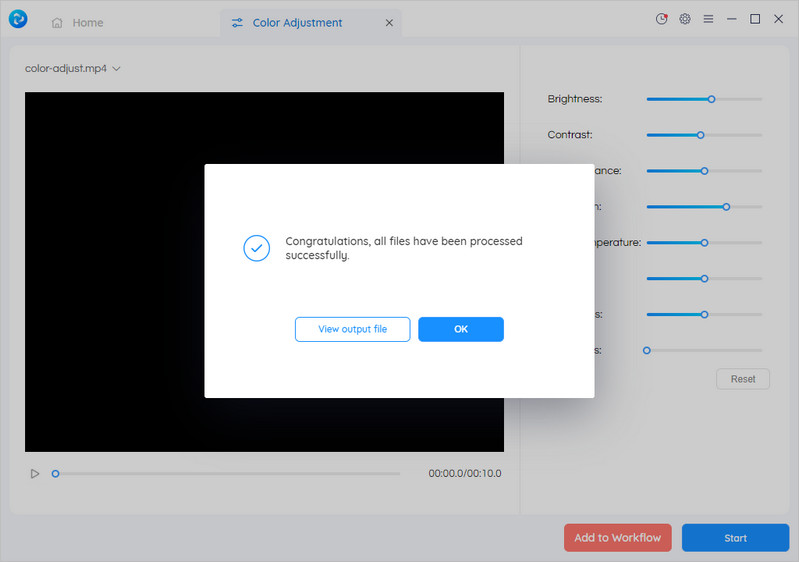The width and height of the screenshot is (799, 562).
Task: Click the Contrast label
Action: click(570, 135)
